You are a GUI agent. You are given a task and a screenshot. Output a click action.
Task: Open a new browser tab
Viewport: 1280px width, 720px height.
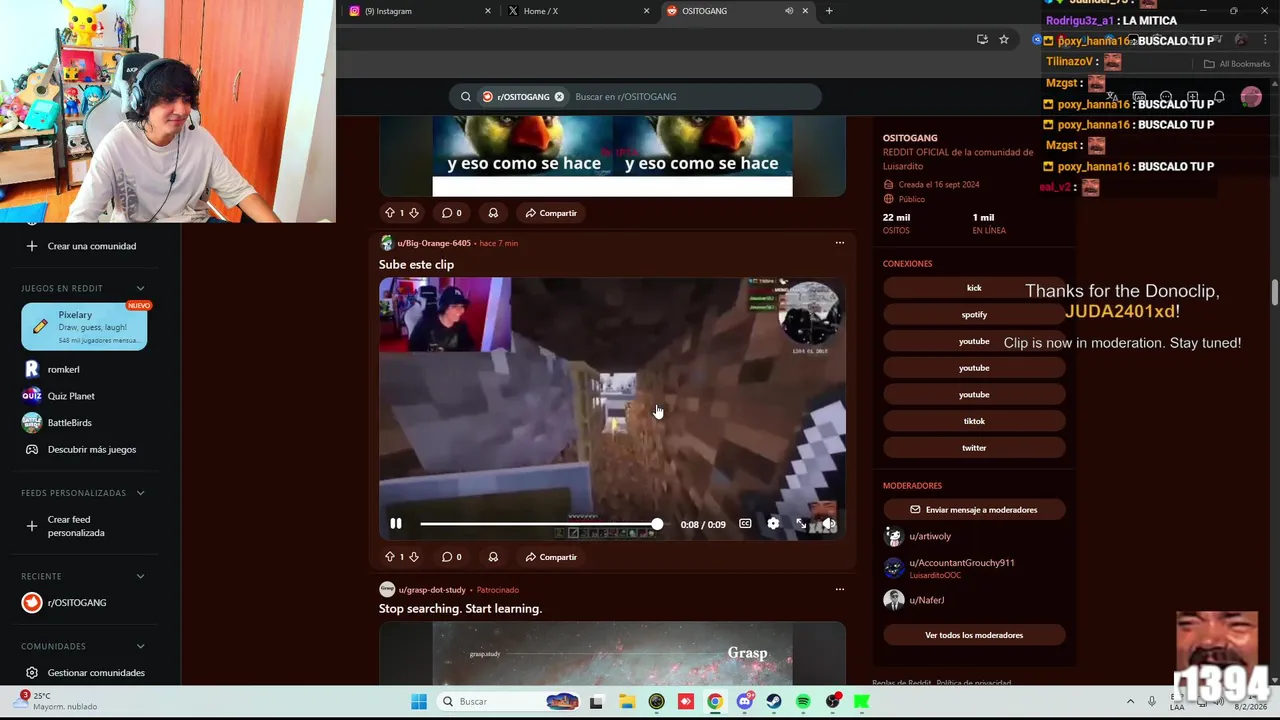[x=829, y=11]
